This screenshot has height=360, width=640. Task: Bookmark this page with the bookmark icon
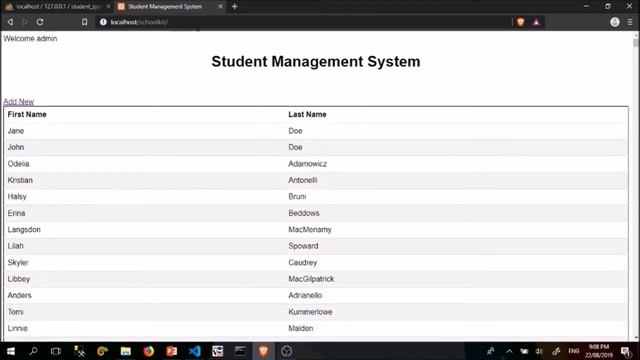pos(84,22)
